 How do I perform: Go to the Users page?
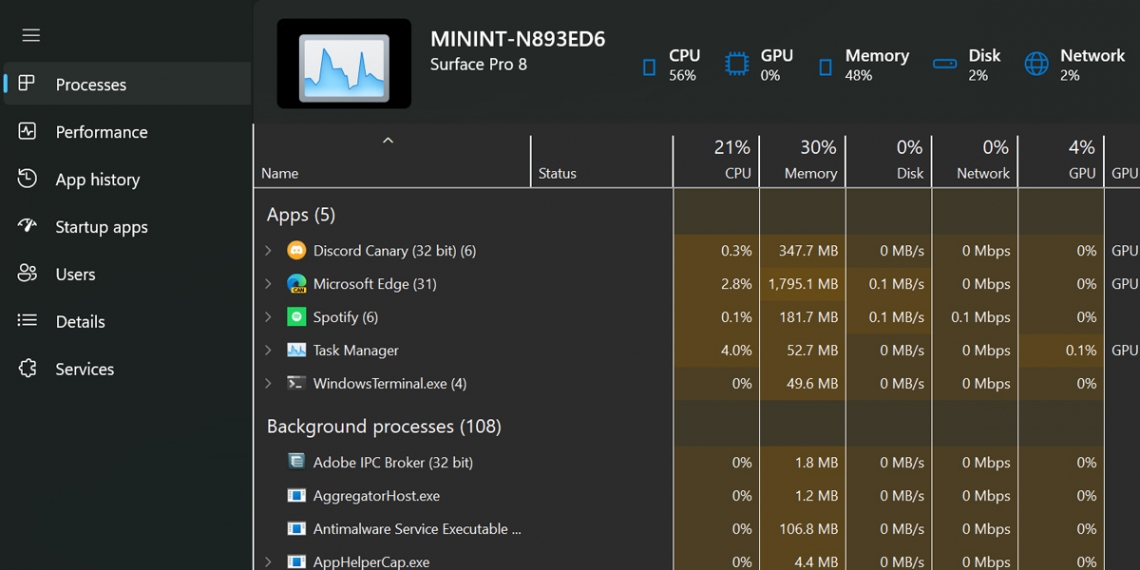(x=128, y=273)
